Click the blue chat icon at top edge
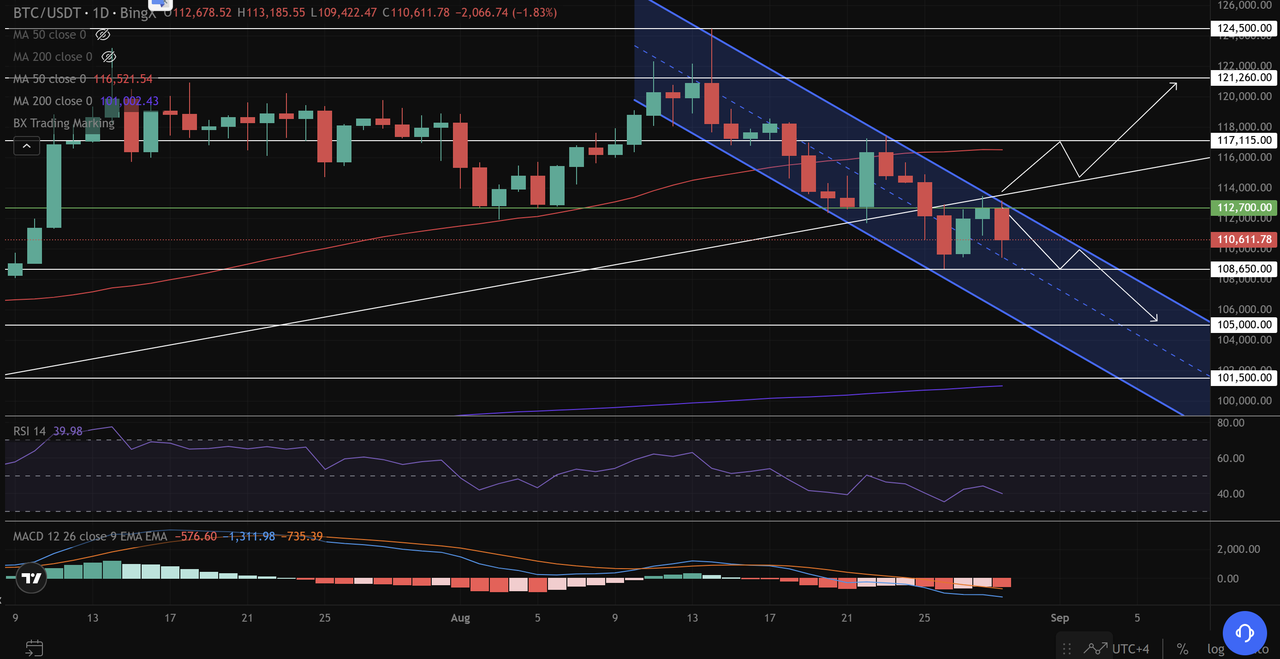This screenshot has height=659, width=1280. coord(159,5)
